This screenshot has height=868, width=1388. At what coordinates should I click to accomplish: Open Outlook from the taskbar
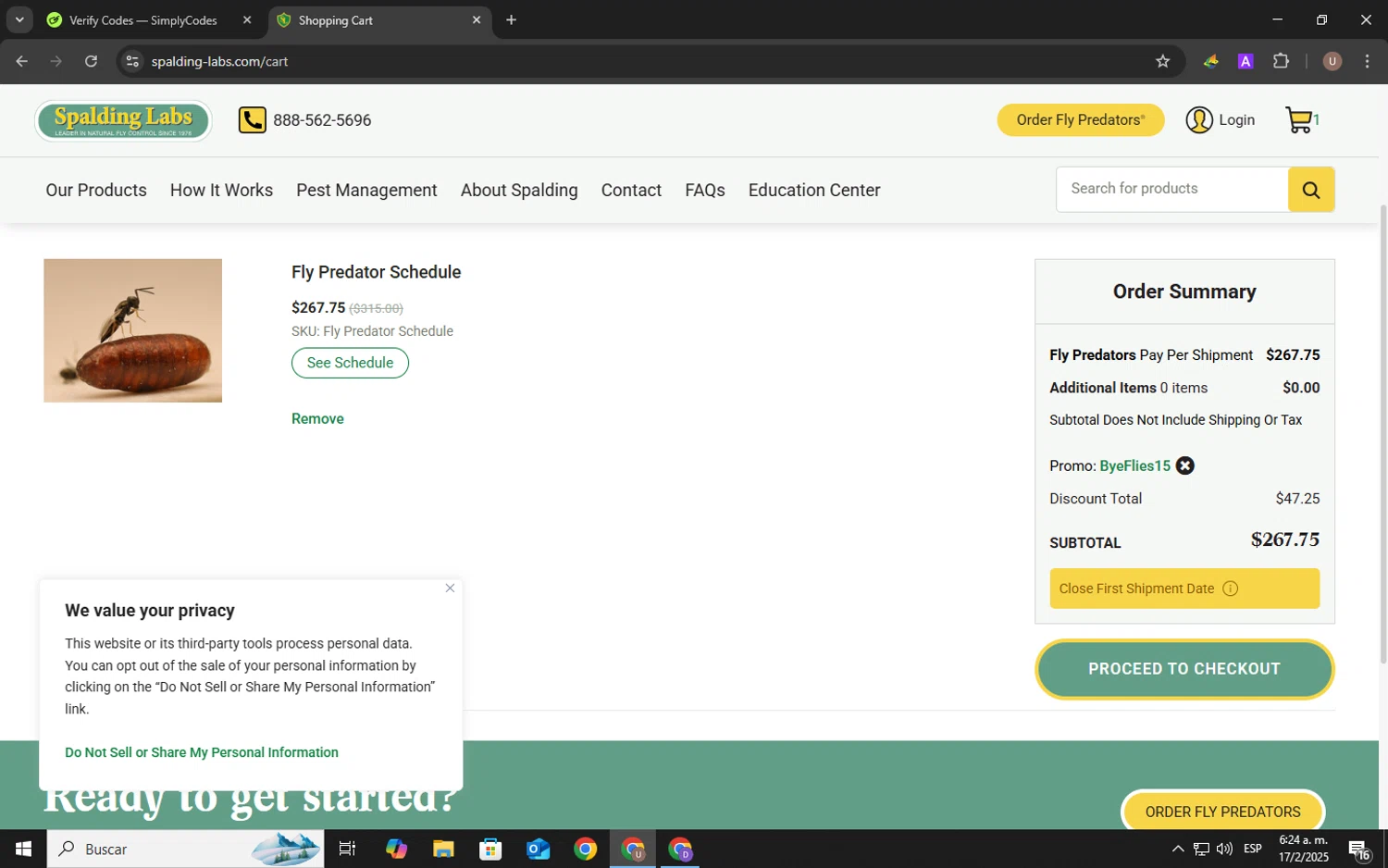tap(538, 849)
